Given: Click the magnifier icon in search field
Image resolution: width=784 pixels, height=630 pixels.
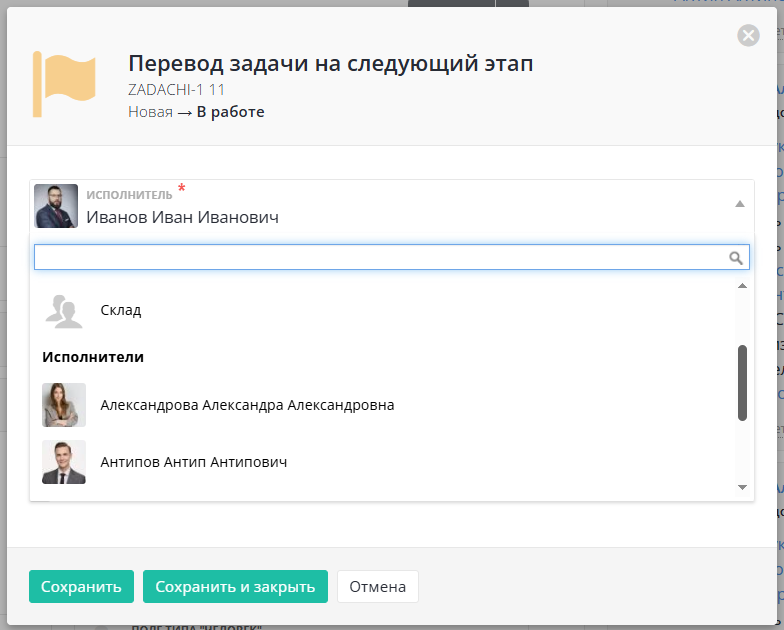Looking at the screenshot, I should [736, 258].
